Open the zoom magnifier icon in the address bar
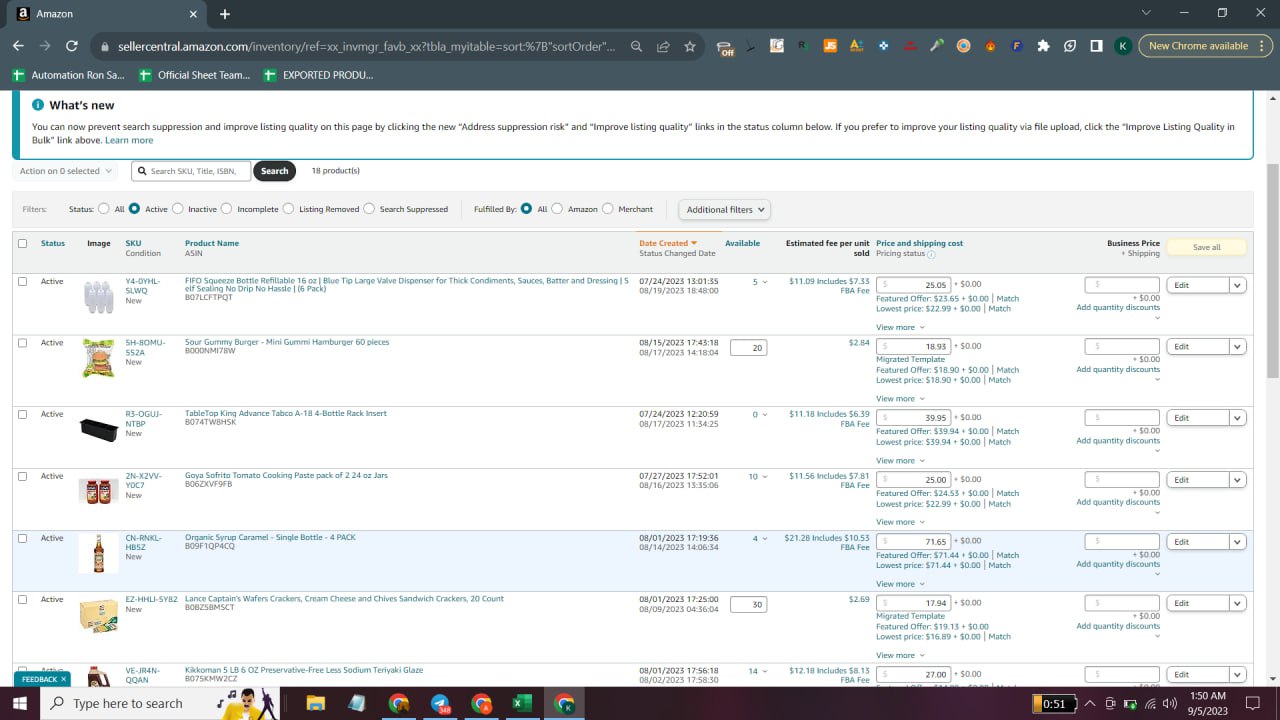1280x720 pixels. [637, 46]
